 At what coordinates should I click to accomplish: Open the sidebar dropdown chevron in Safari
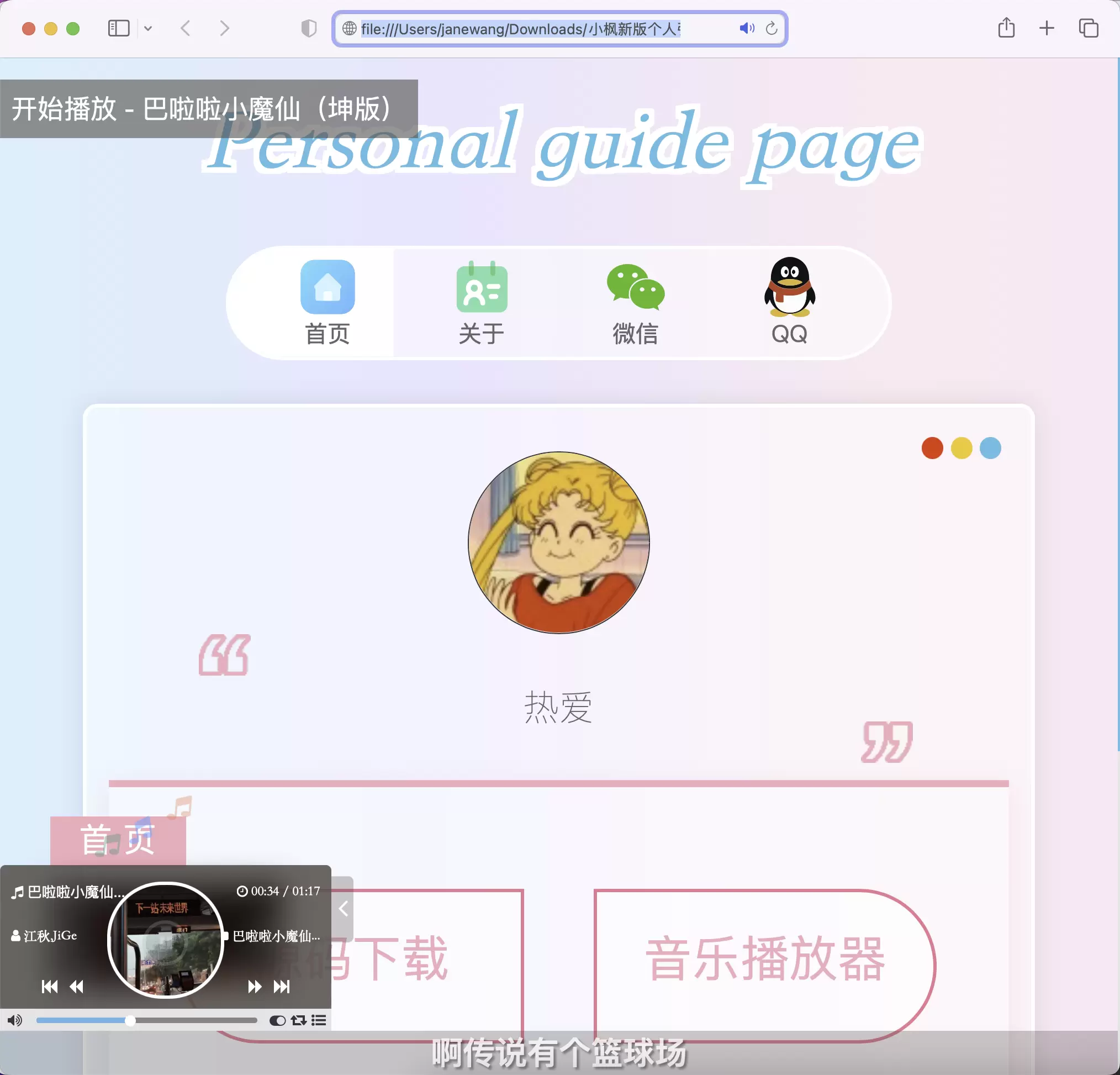point(148,28)
